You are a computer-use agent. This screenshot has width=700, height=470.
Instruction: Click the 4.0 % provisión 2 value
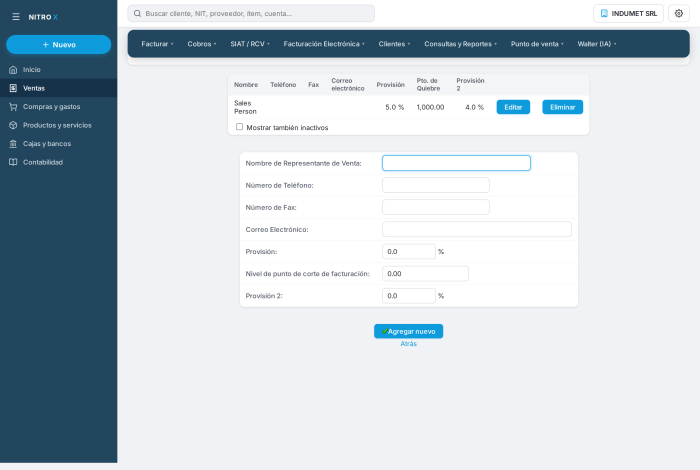pos(475,107)
